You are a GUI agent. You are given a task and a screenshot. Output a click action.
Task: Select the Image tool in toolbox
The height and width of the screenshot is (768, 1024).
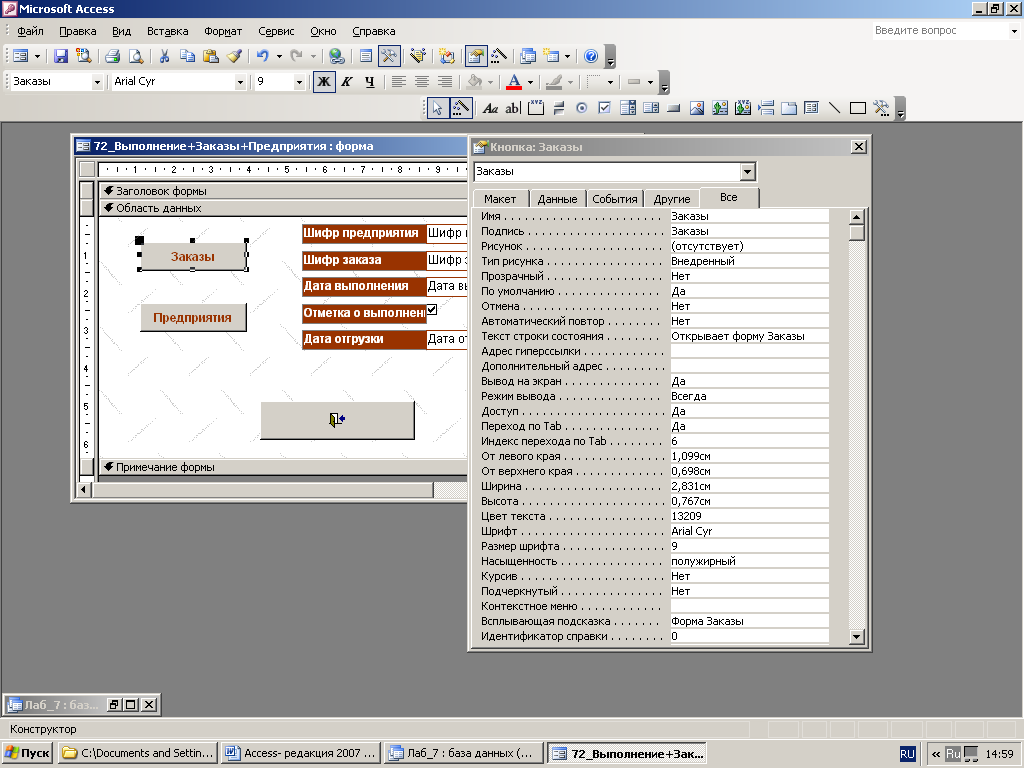[x=697, y=108]
